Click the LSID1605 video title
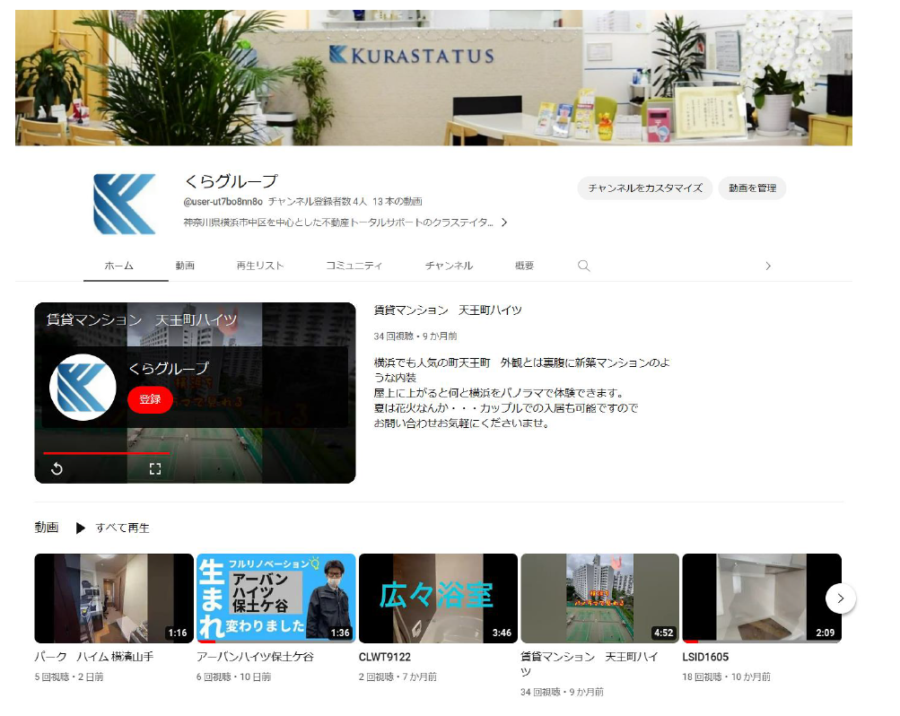The height and width of the screenshot is (716, 900). 705,657
